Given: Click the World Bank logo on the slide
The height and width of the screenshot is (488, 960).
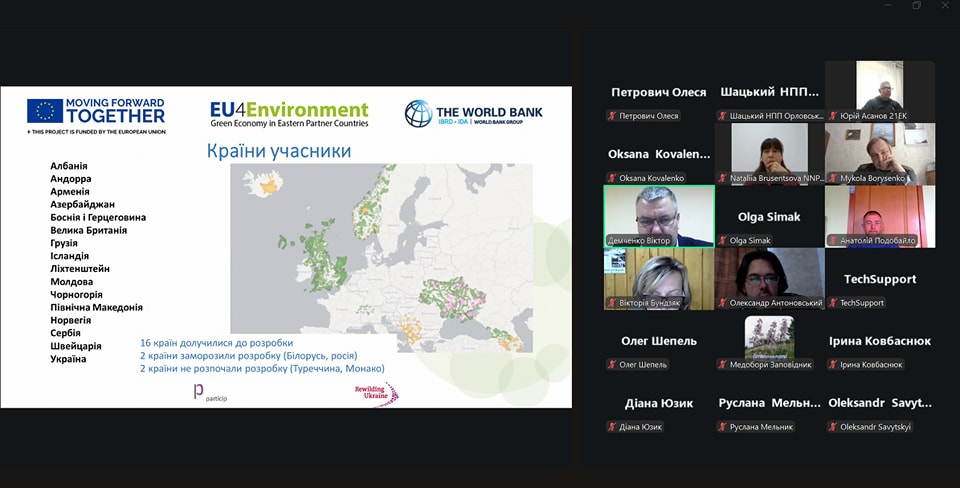Looking at the screenshot, I should pyautogui.click(x=474, y=113).
